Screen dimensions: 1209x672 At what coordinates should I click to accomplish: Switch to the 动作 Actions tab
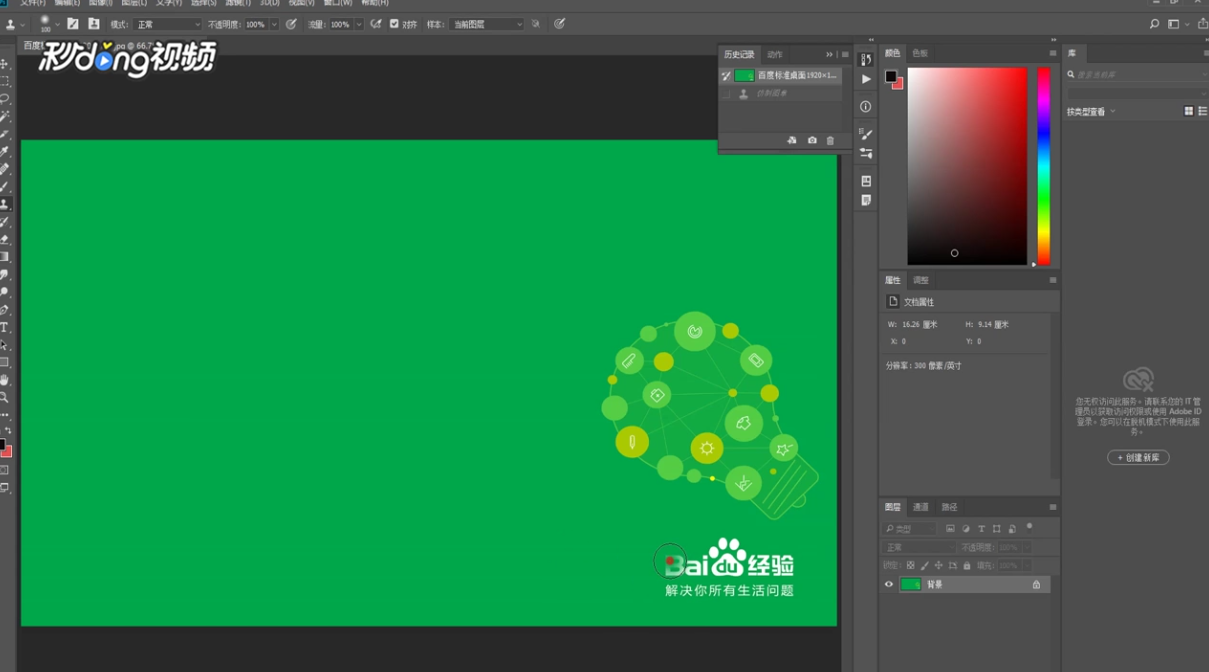point(775,55)
